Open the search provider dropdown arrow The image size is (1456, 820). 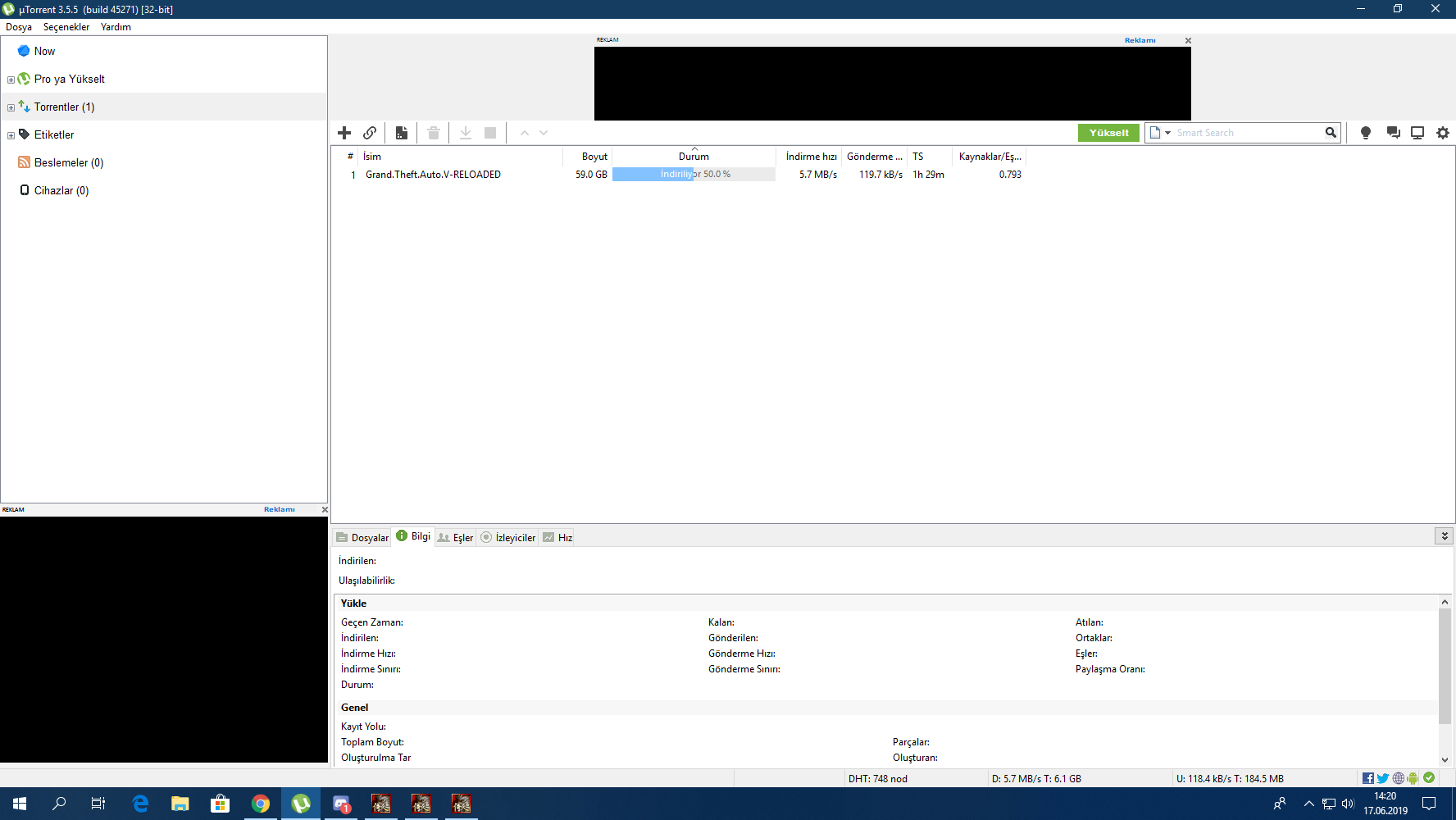click(1167, 133)
